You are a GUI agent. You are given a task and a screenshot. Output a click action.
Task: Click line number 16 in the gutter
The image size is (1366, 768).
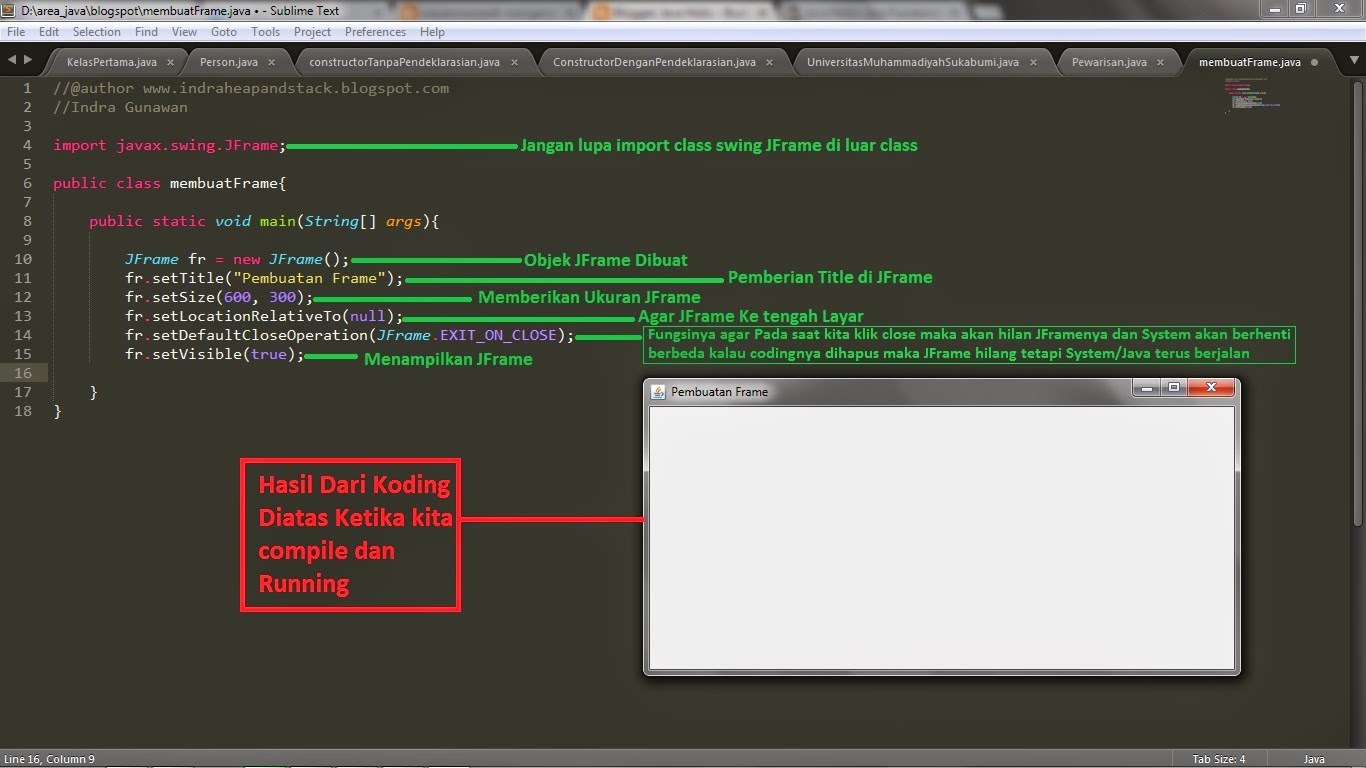(24, 373)
